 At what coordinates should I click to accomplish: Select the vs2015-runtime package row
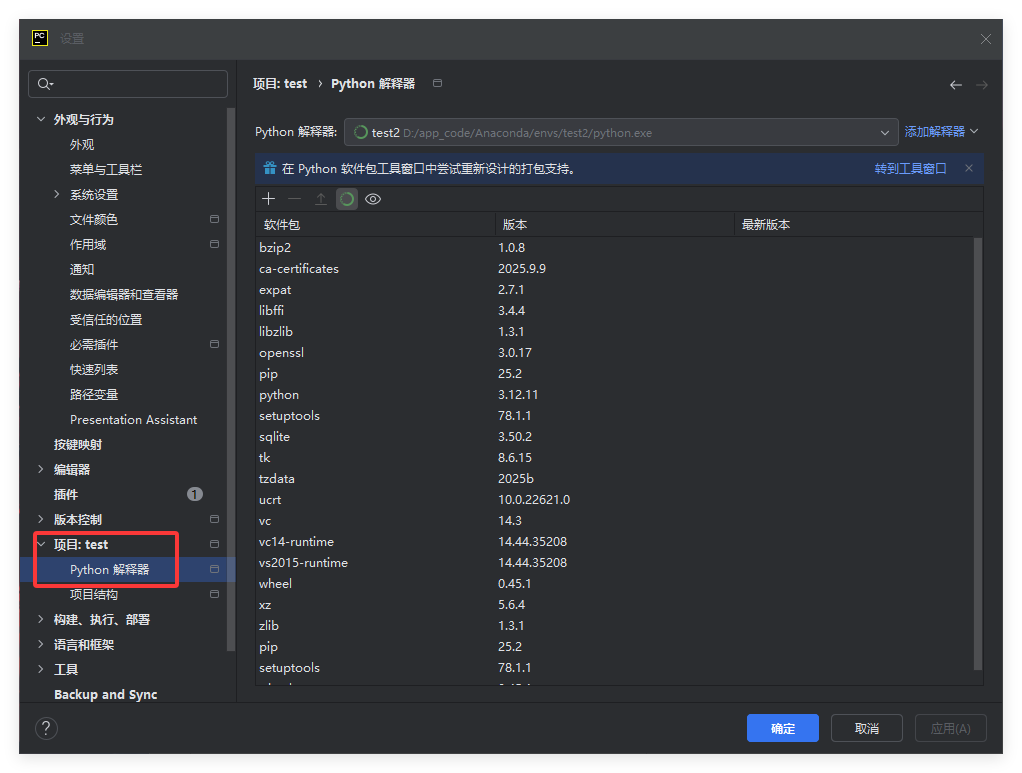[615, 562]
